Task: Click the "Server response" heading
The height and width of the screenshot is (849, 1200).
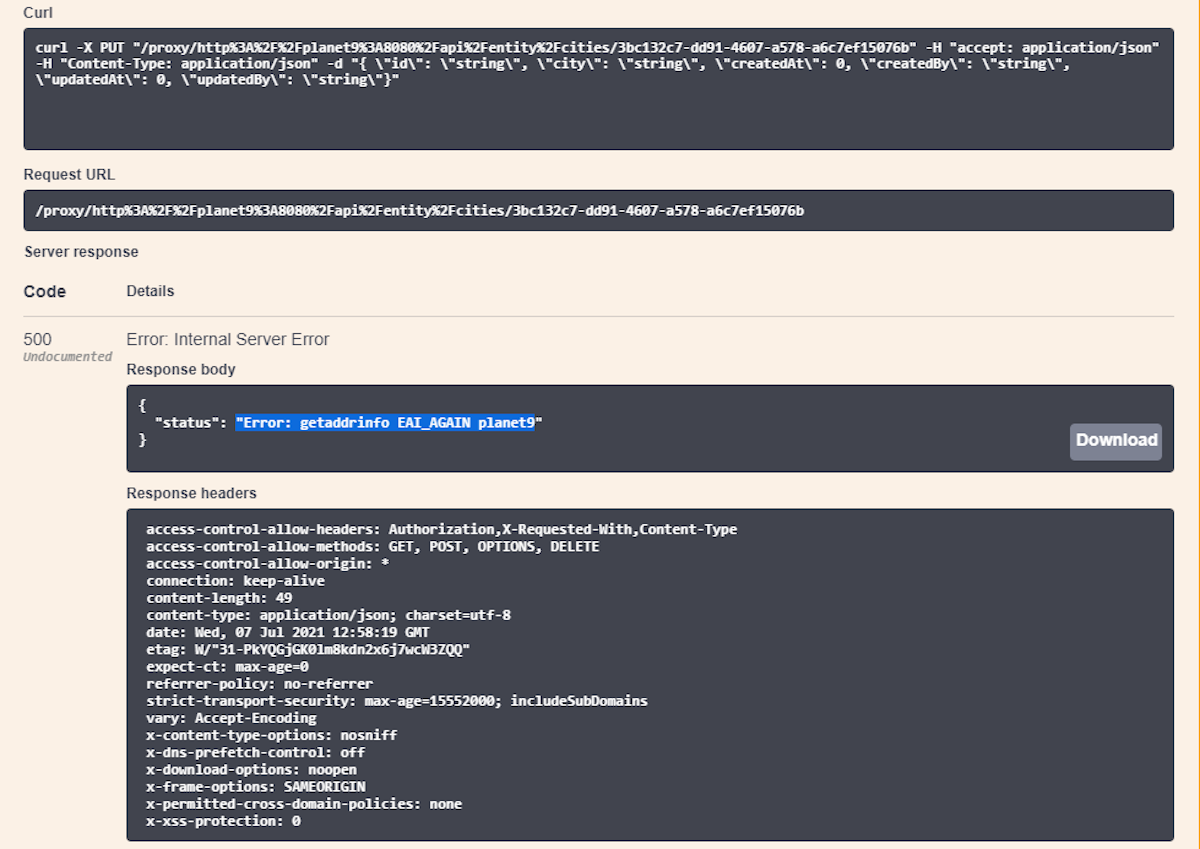Action: click(81, 251)
